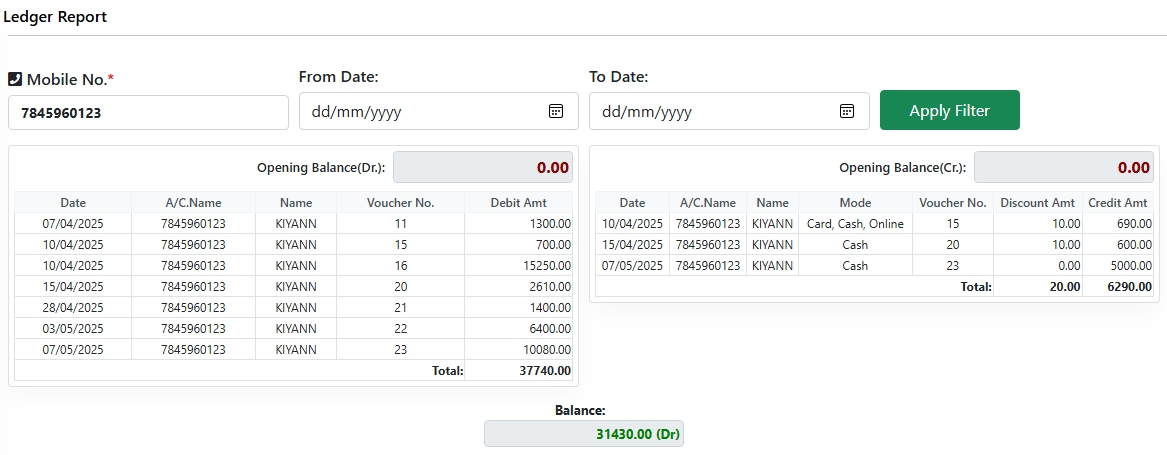
Task: Click the debit total 37740.00 cell
Action: pos(519,370)
